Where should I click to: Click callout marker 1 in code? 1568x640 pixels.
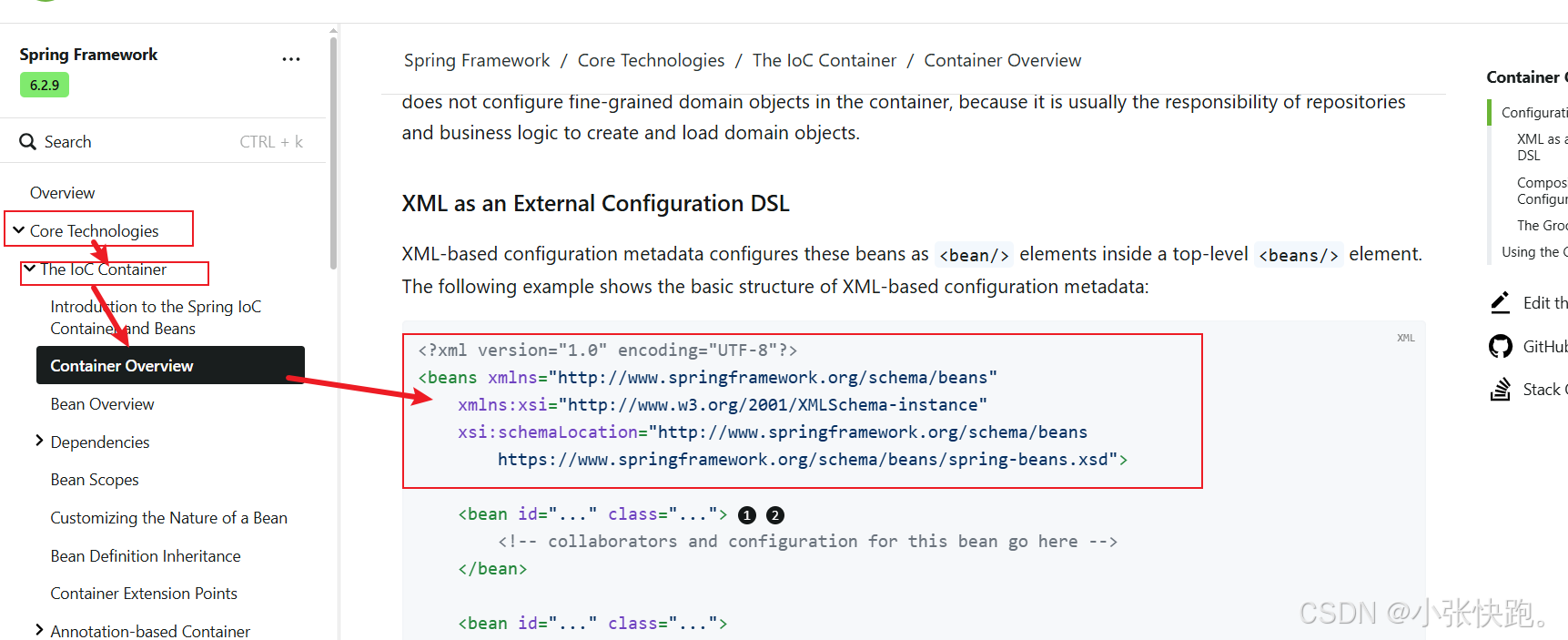[x=747, y=515]
